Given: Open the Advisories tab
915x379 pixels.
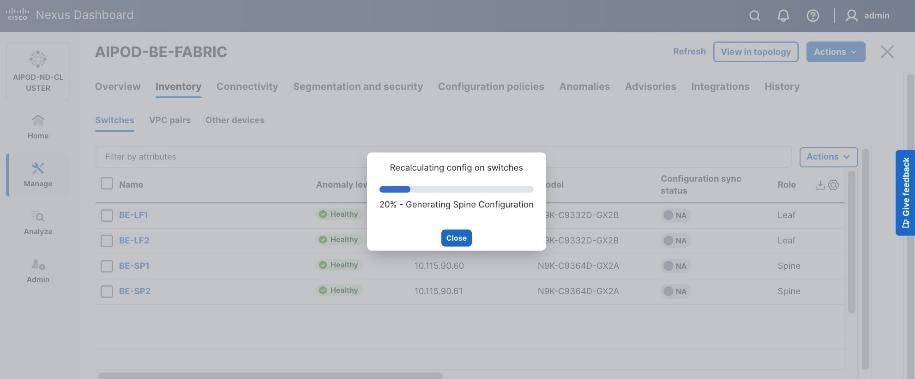Looking at the screenshot, I should [x=651, y=86].
